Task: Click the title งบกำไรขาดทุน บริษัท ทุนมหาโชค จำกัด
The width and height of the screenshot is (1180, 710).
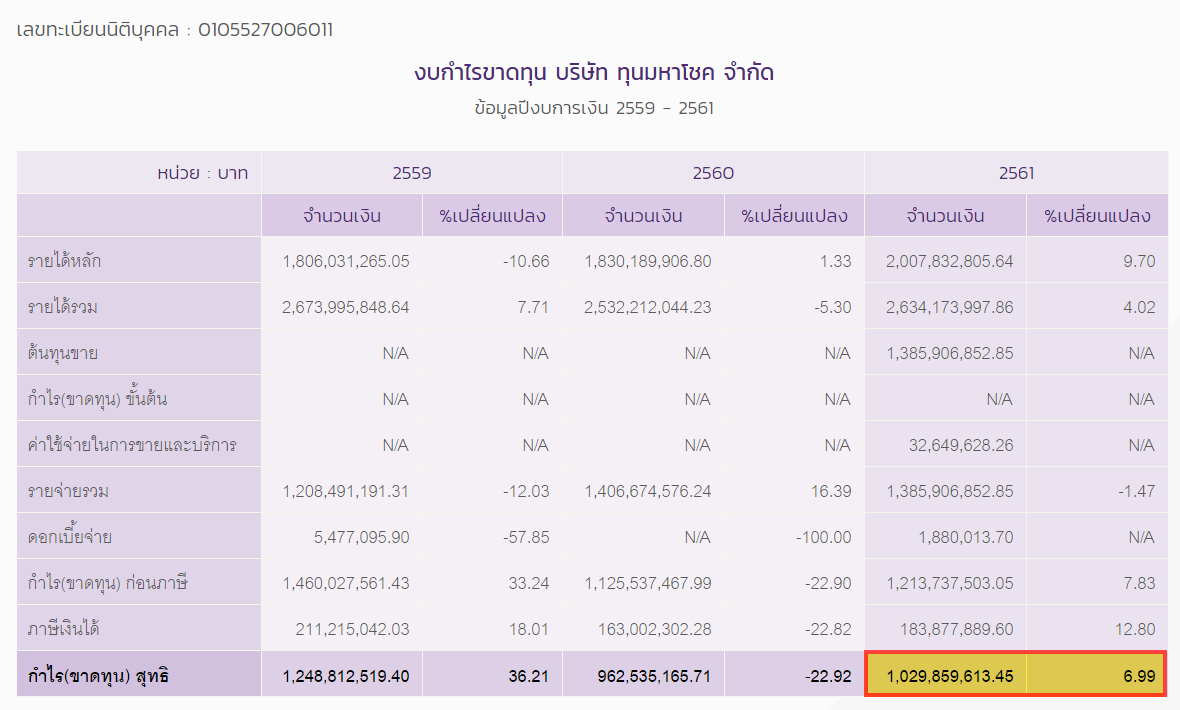Action: point(594,73)
